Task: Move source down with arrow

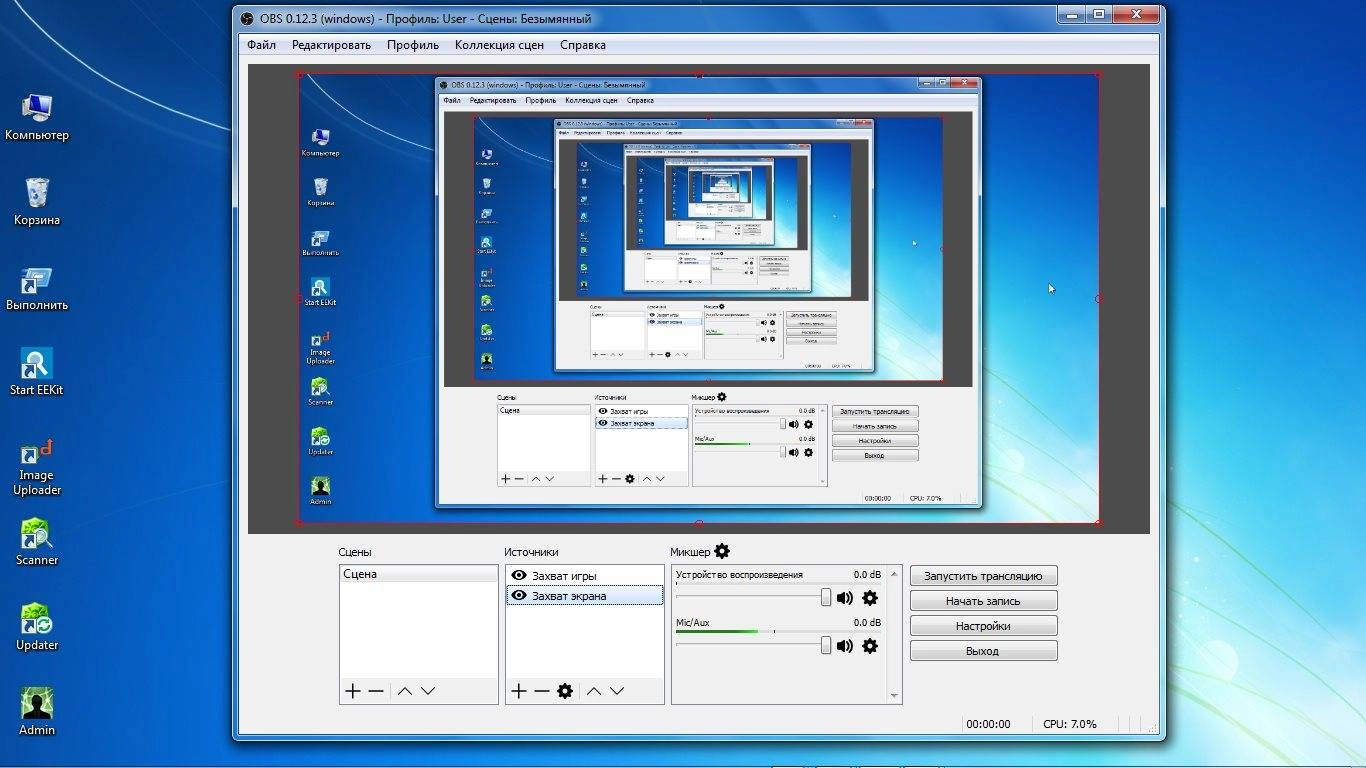Action: [x=617, y=691]
